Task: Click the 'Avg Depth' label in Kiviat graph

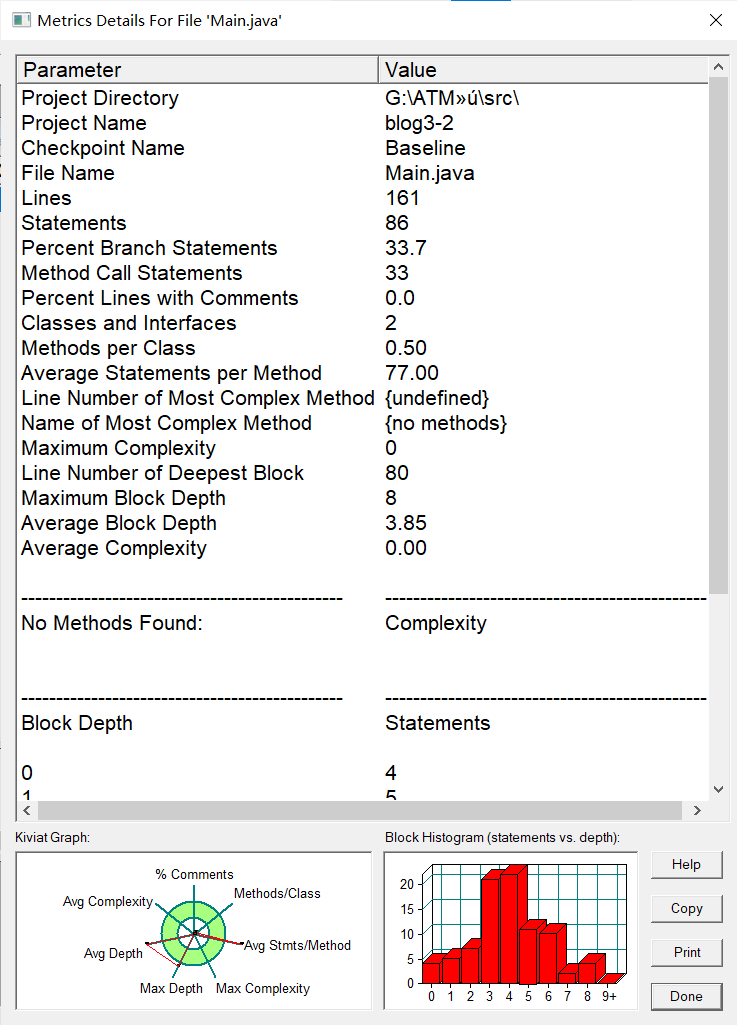Action: click(x=113, y=953)
